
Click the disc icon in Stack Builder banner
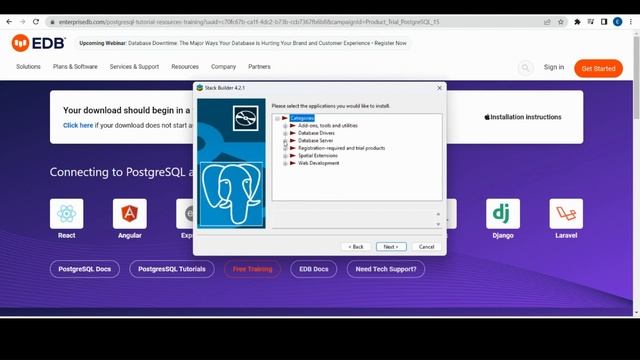click(x=246, y=118)
